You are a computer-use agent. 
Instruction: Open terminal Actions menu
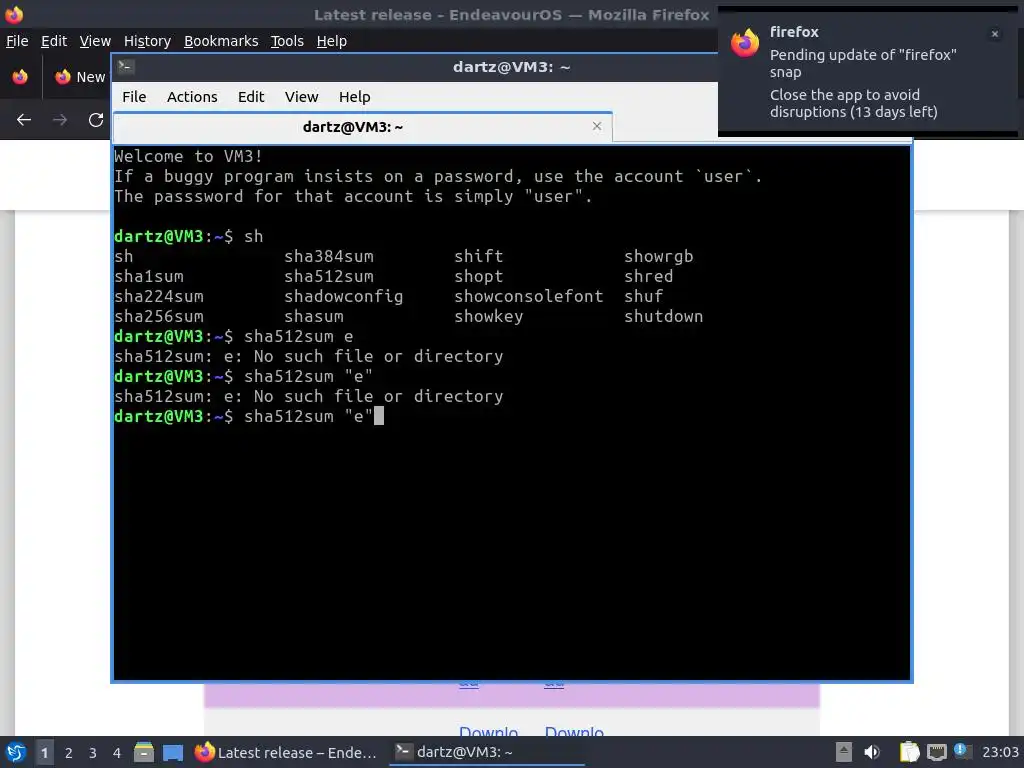pos(192,97)
